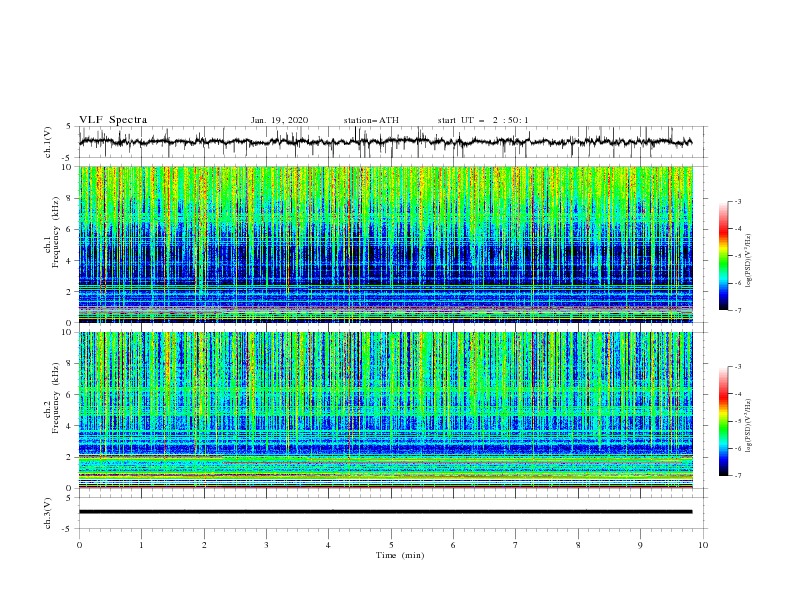792x612 pixels.
Task: Select the date "Jan. 19, 2020"
Action: pyautogui.click(x=279, y=120)
